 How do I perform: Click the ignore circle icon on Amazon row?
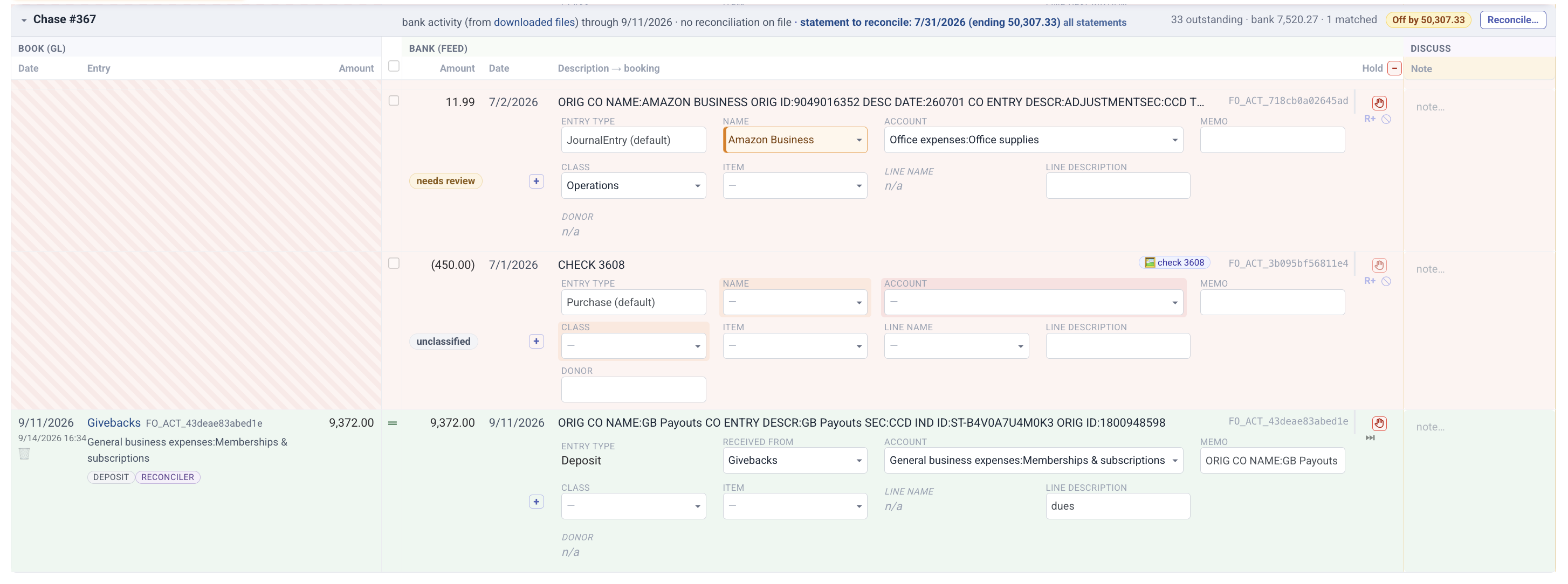tap(1386, 119)
